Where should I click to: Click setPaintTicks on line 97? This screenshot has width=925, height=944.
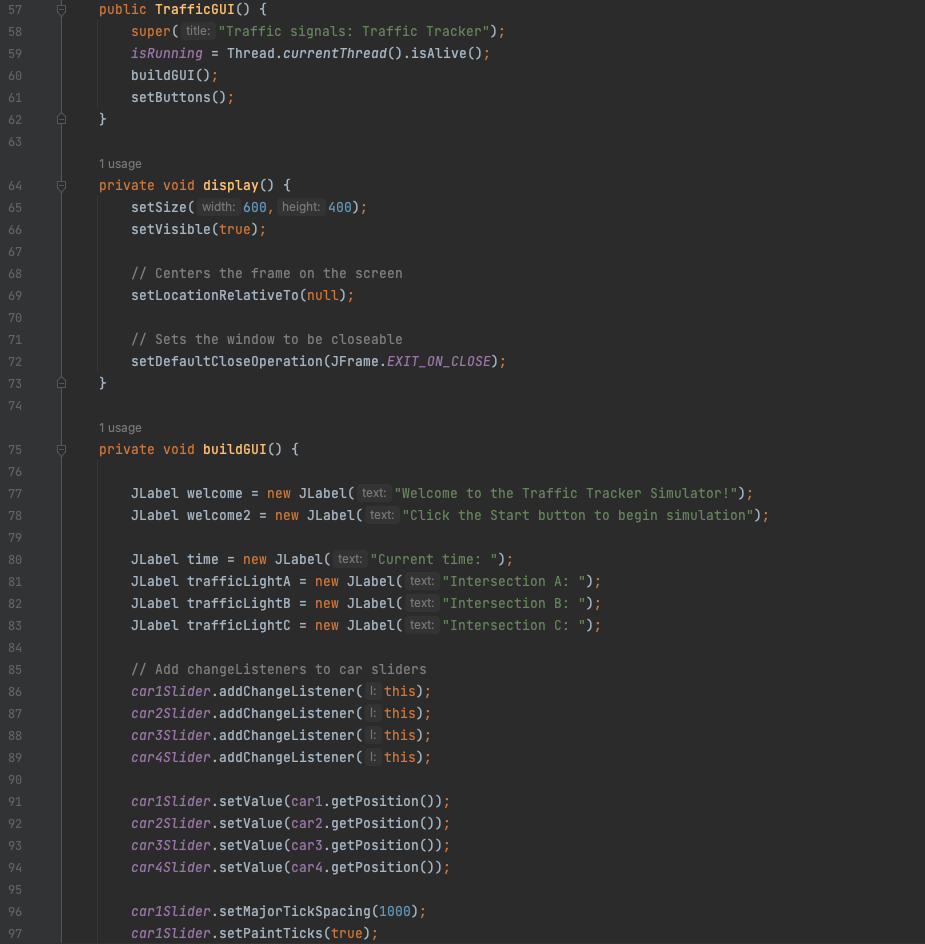click(270, 934)
